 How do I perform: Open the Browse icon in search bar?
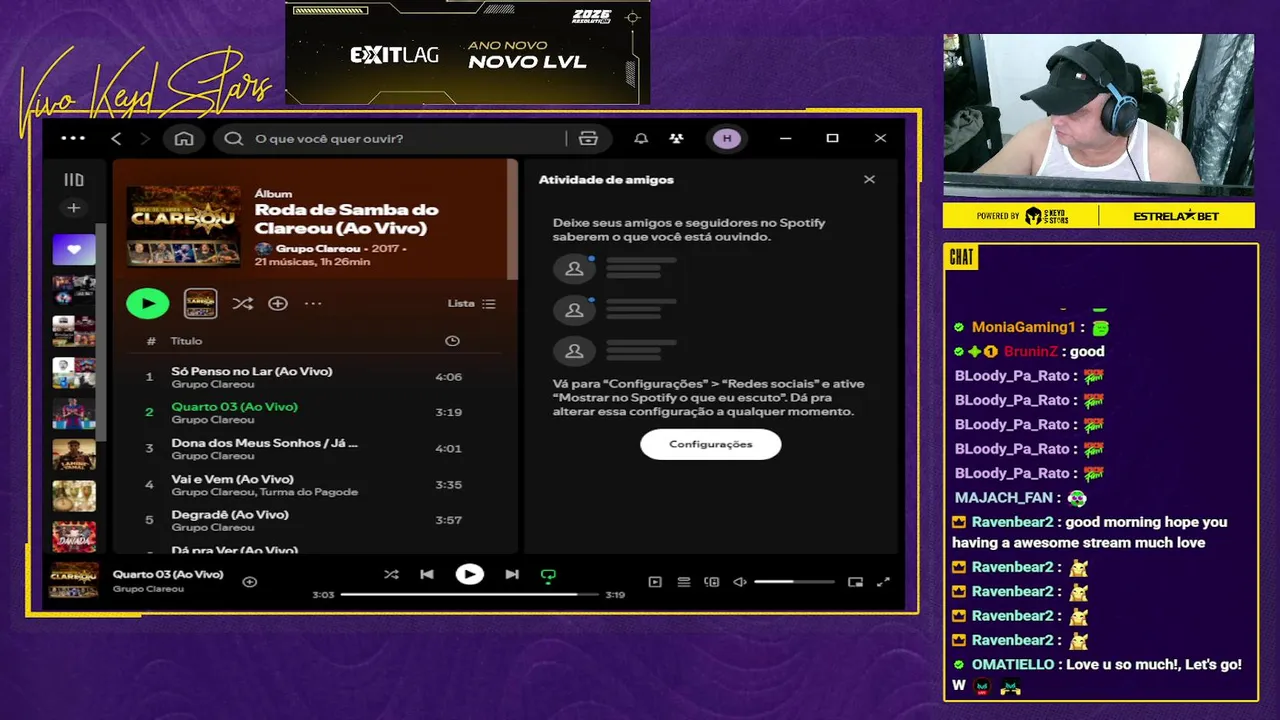(x=588, y=138)
